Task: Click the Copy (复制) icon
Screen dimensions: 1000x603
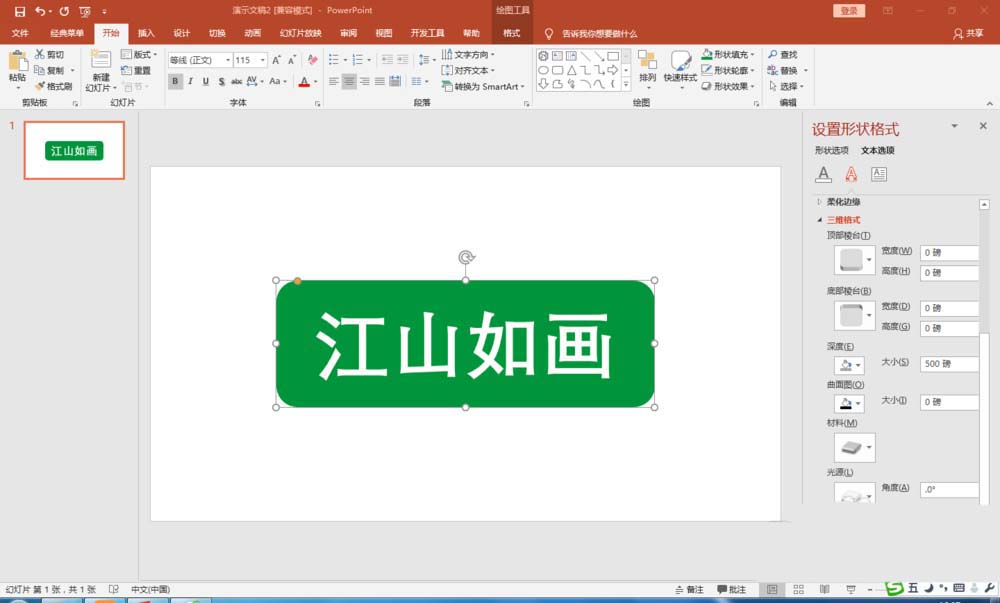Action: (40, 70)
